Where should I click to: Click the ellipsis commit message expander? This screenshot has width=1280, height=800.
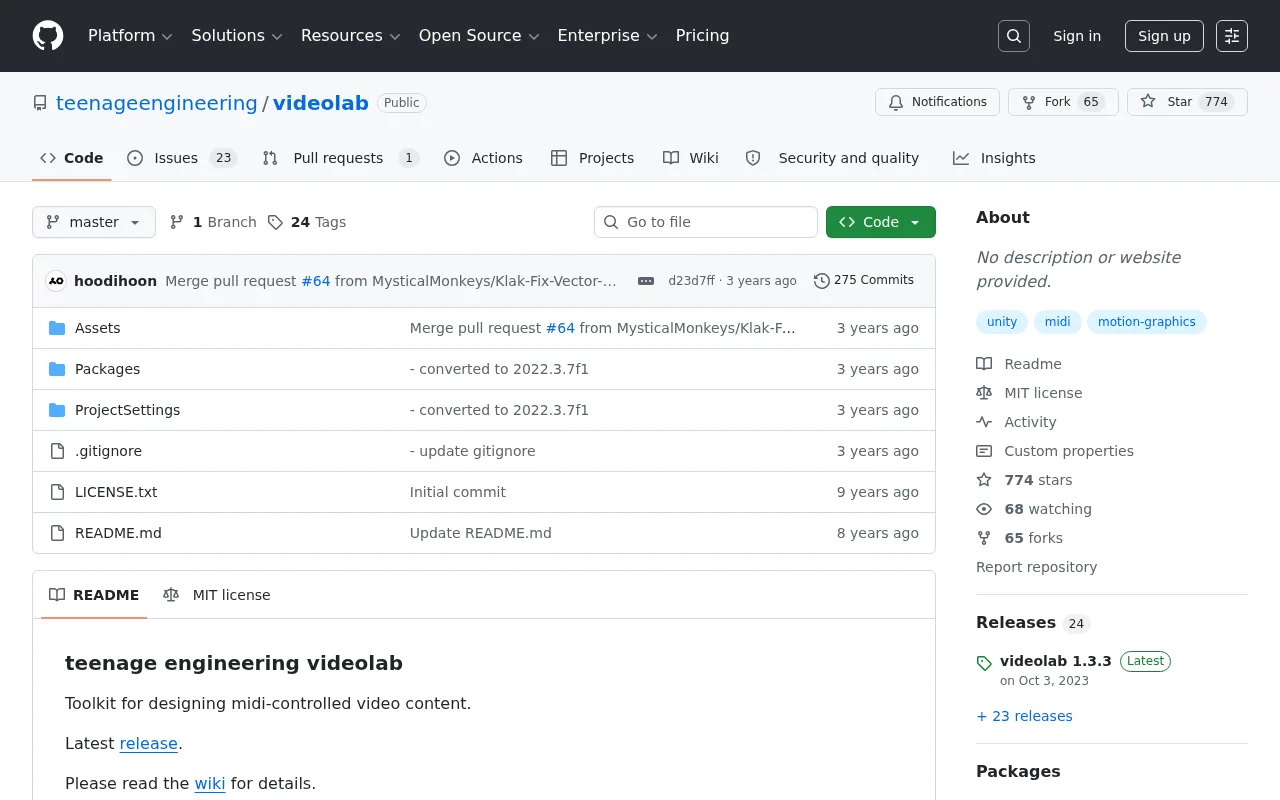click(x=646, y=281)
